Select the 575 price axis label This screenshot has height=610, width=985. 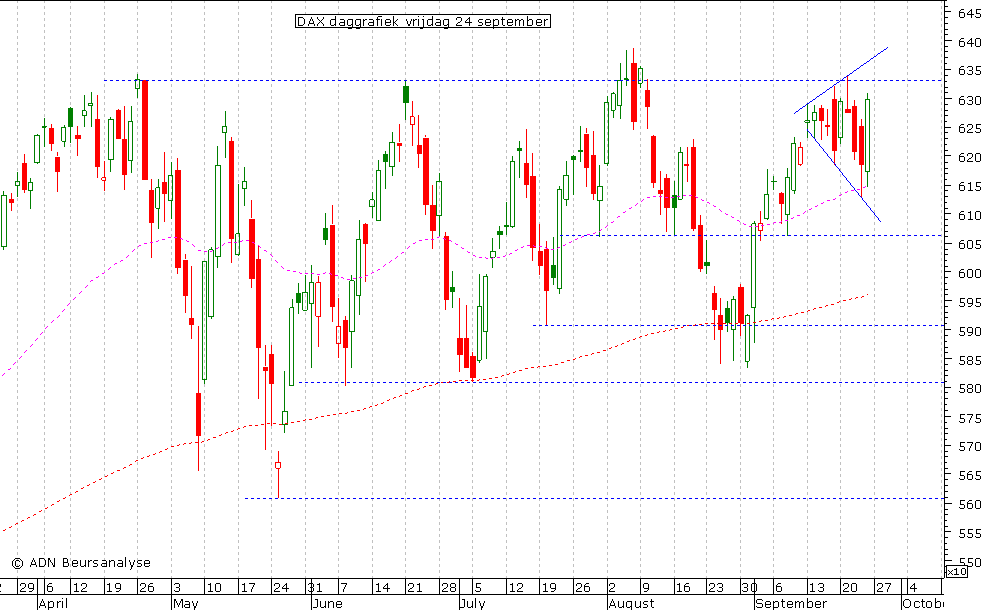(970, 417)
